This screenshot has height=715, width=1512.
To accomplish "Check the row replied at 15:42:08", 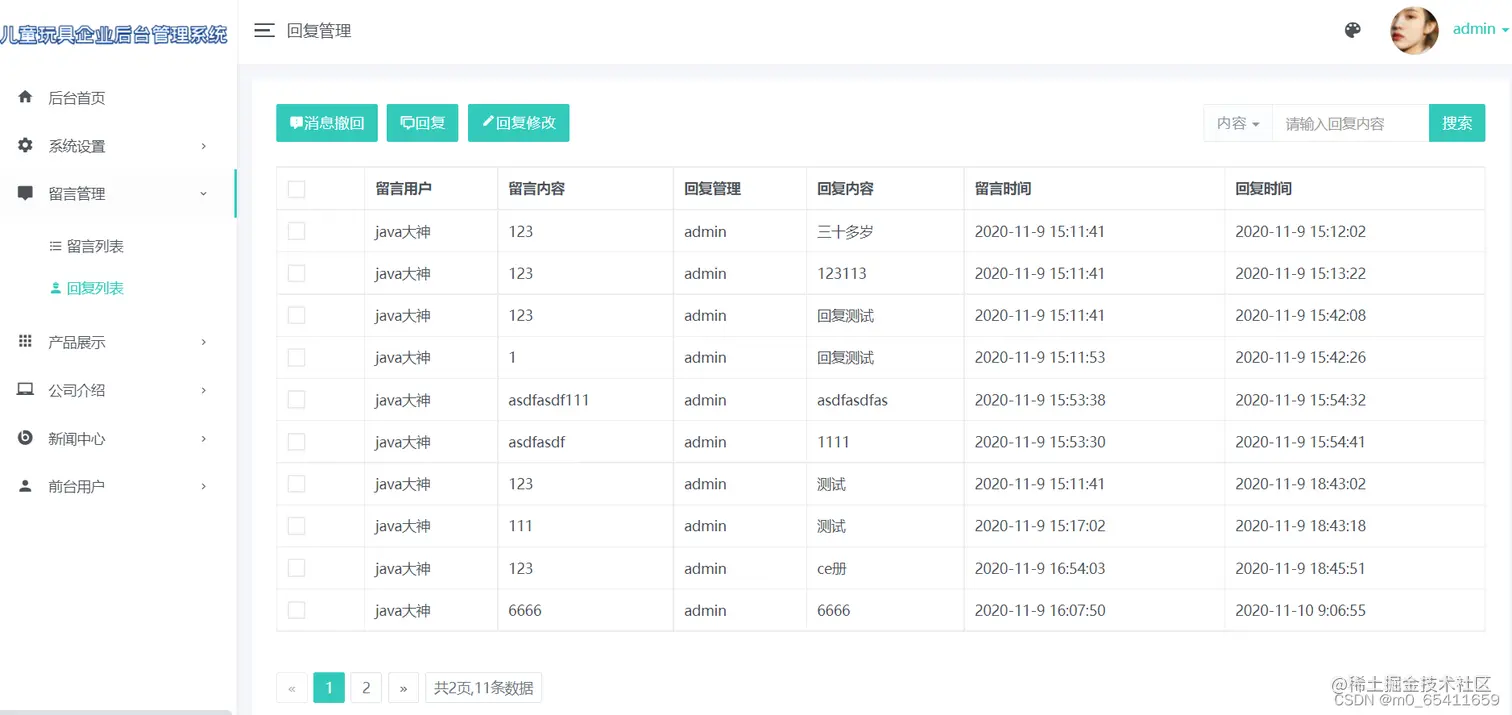I will [296, 315].
